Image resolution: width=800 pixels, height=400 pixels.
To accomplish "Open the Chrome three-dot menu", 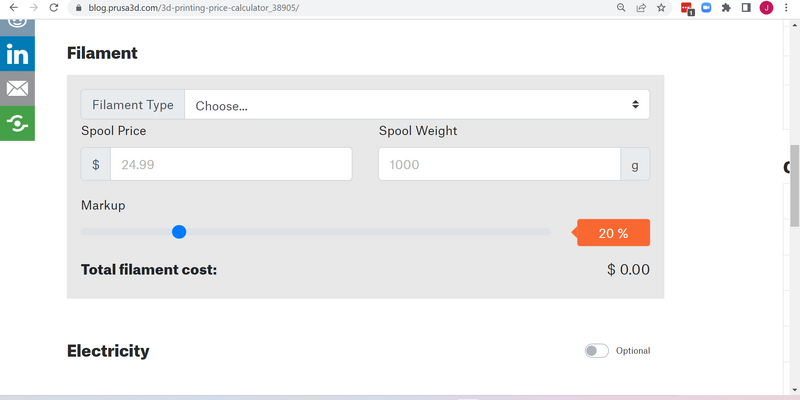I will pyautogui.click(x=786, y=8).
